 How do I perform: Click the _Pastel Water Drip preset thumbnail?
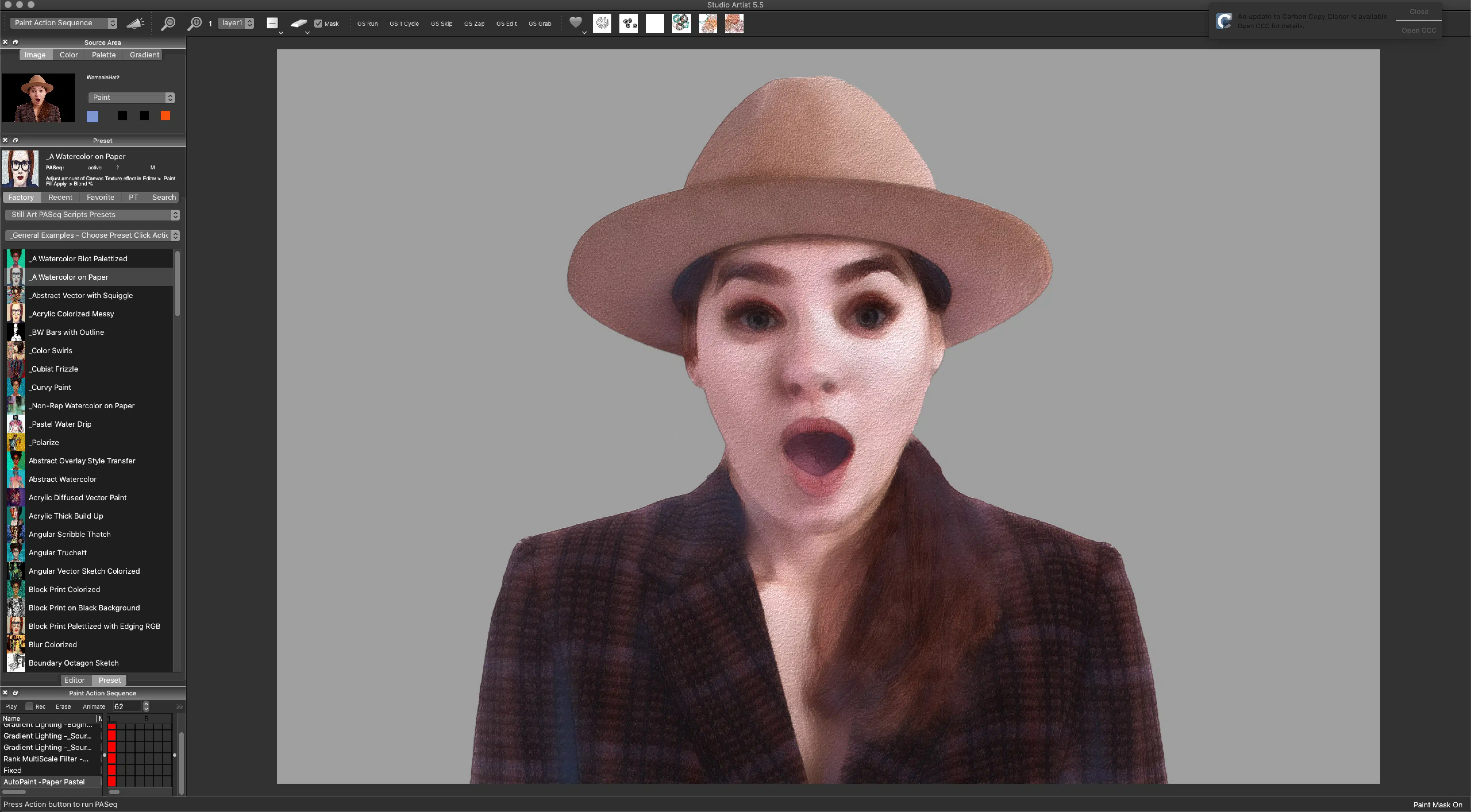point(16,424)
